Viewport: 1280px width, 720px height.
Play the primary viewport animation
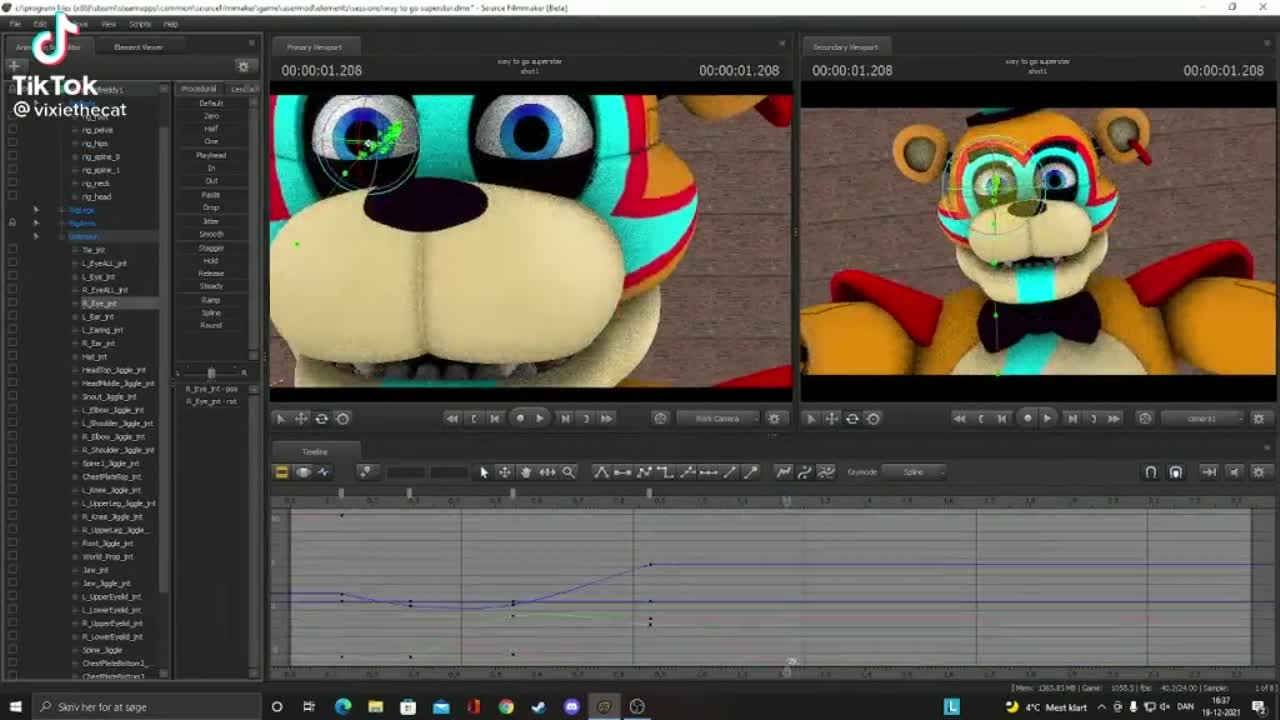click(x=540, y=419)
